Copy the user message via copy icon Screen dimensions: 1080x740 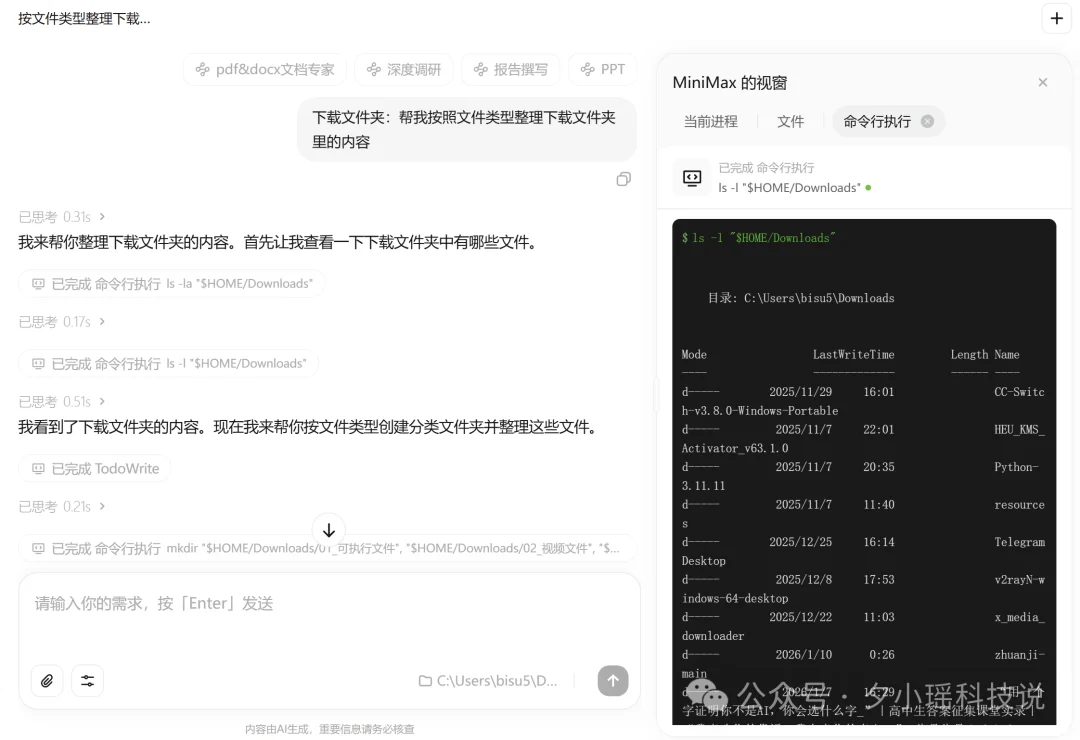point(624,178)
